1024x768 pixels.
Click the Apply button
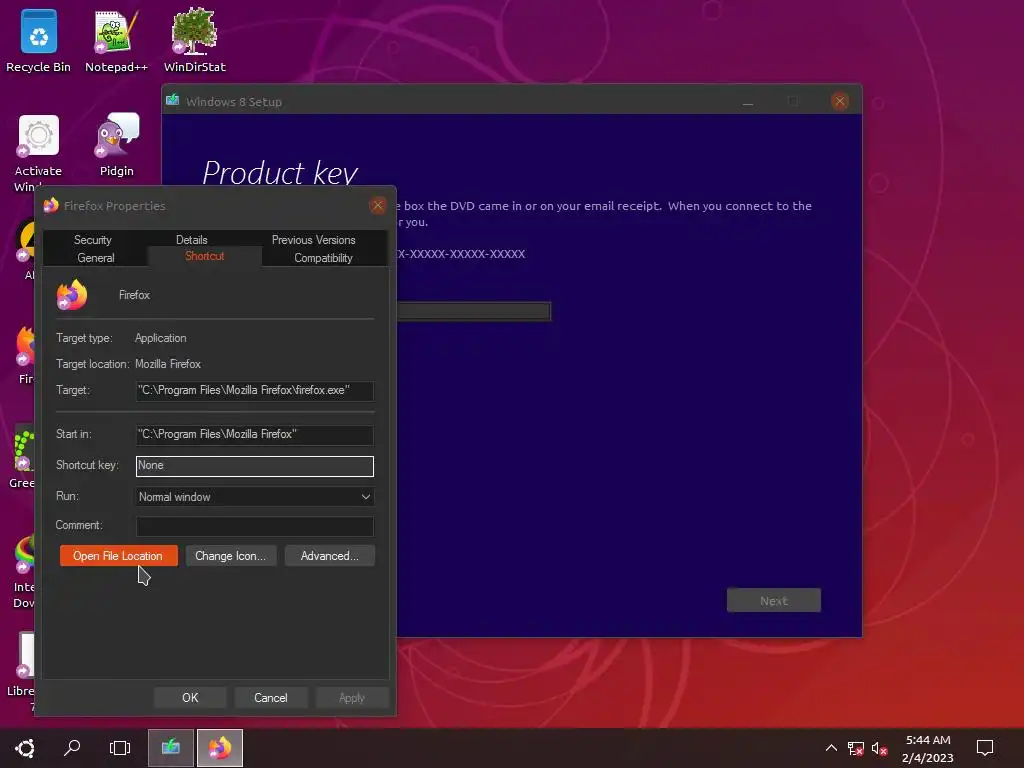352,697
